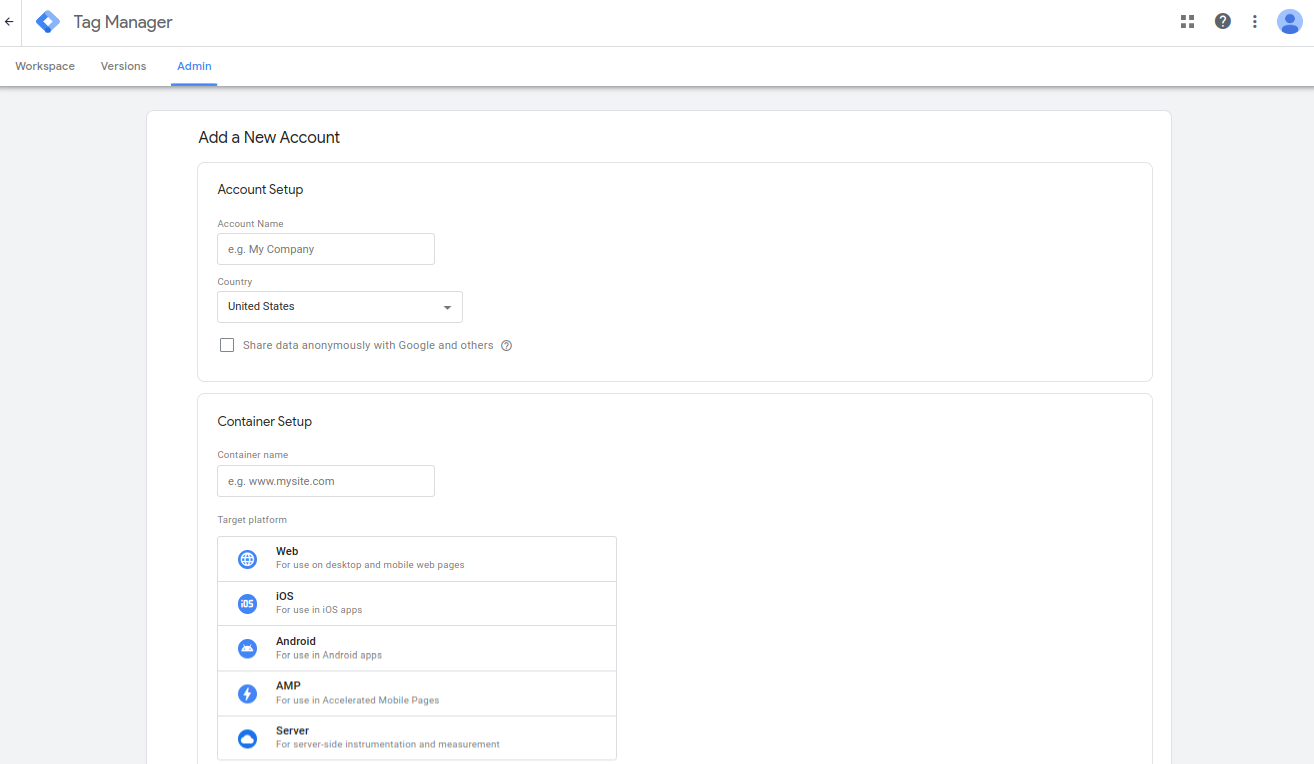1314x764 pixels.
Task: Click the Server platform cloud icon
Action: point(247,738)
